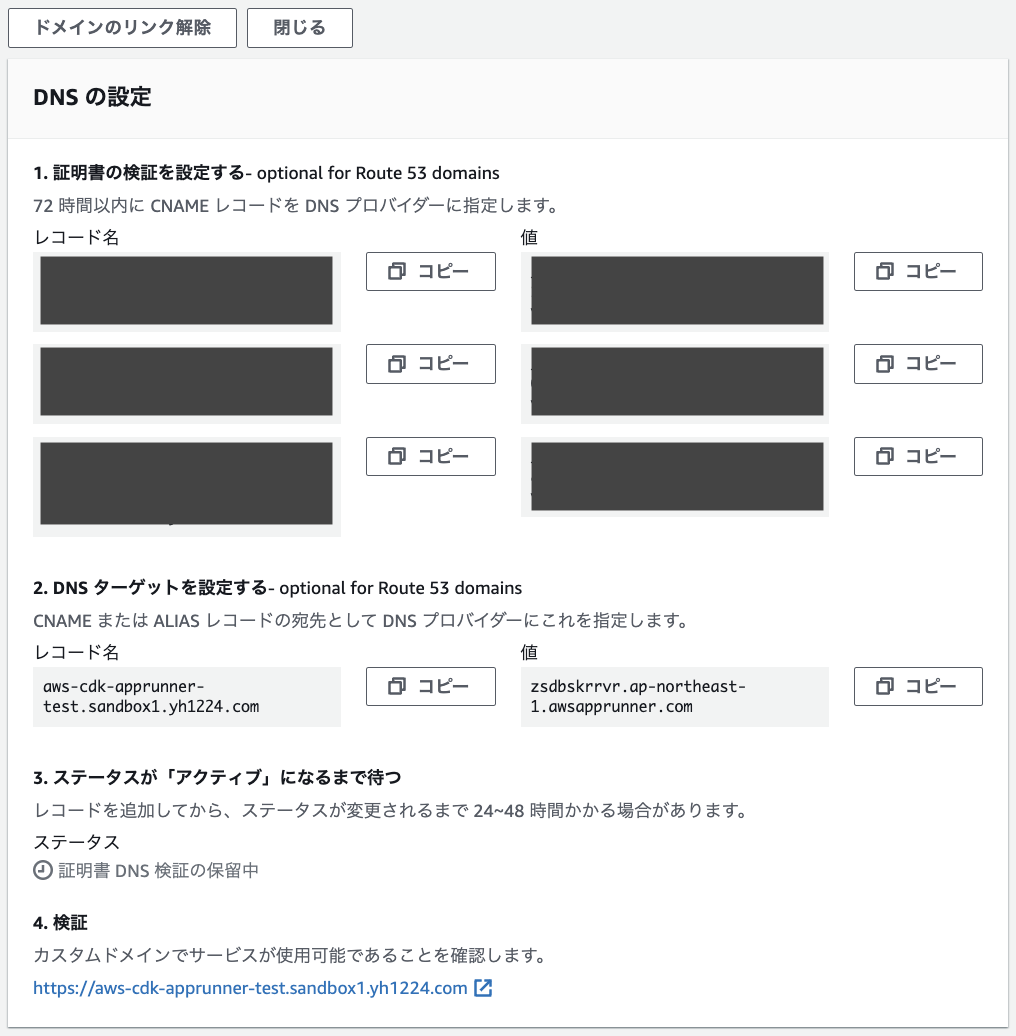The image size is (1016, 1036).
Task: Copy the DNS target record name
Action: (430, 686)
